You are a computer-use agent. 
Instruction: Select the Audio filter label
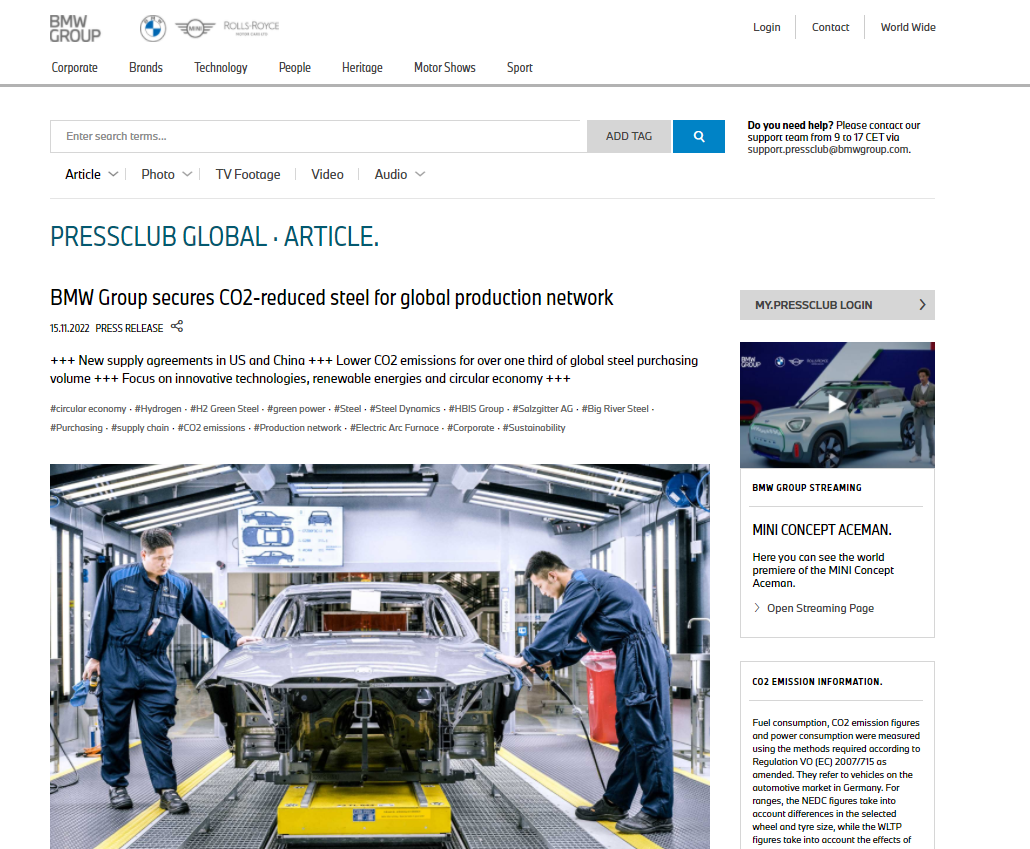(391, 174)
